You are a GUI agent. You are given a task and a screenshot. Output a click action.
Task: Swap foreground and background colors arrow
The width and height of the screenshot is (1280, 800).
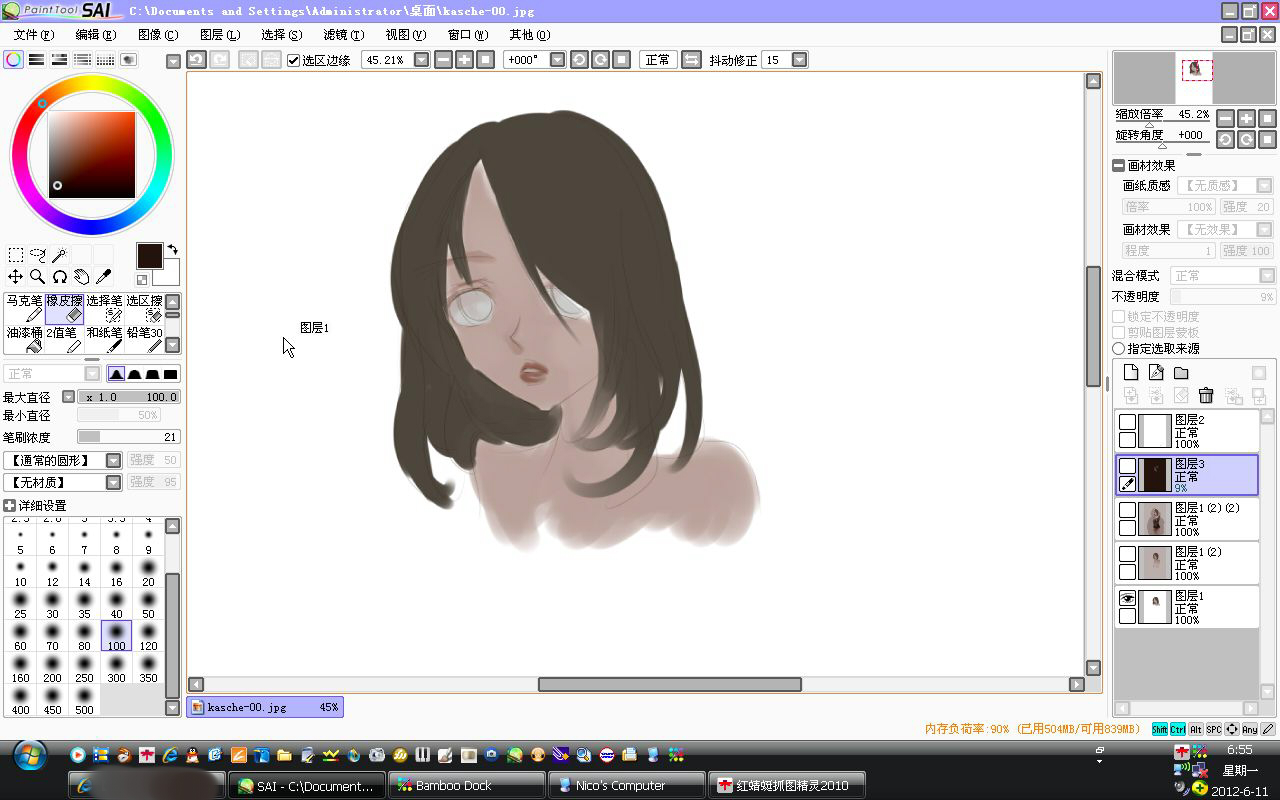pyautogui.click(x=172, y=249)
